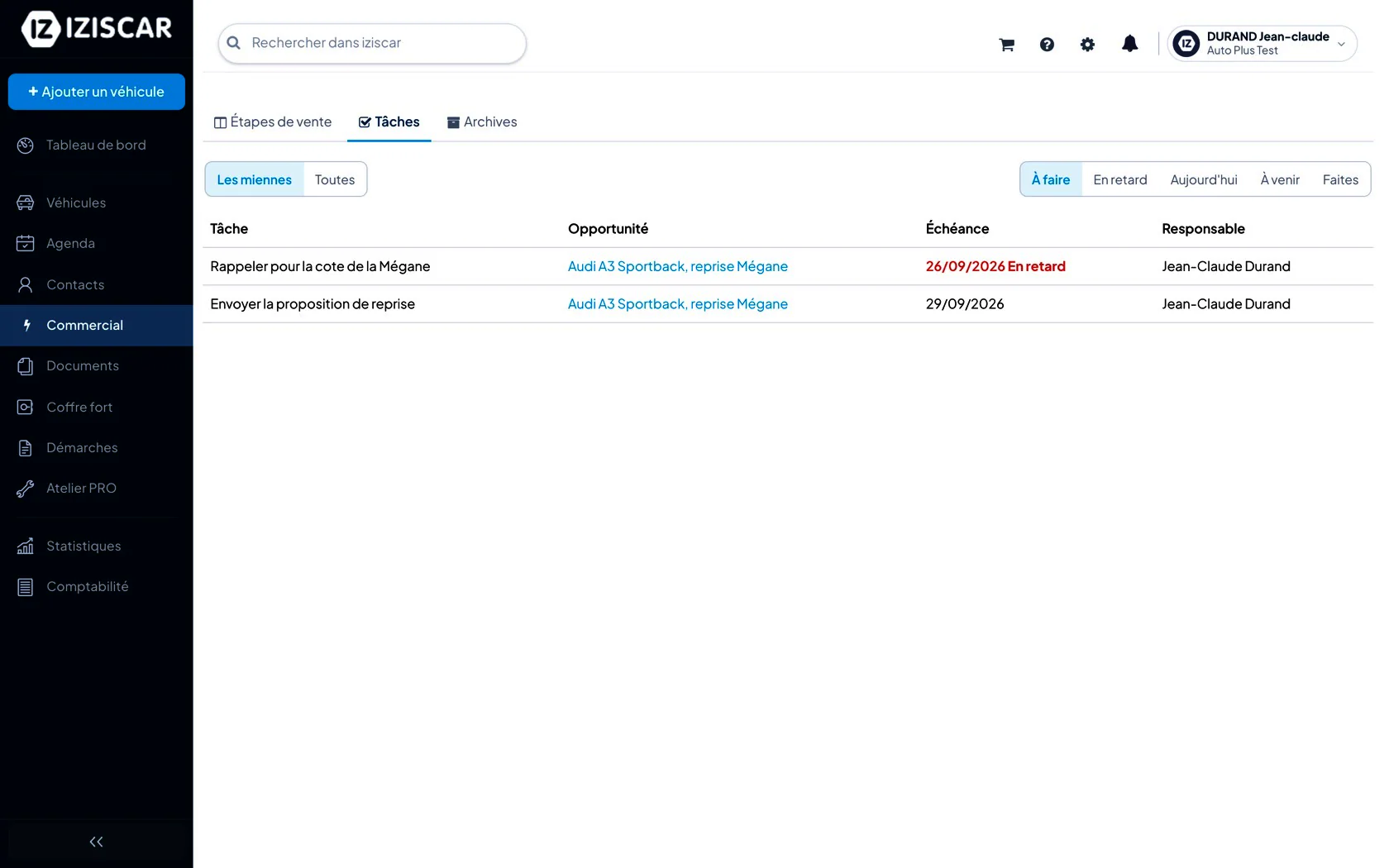Click the IZISCAR logo
Viewport: 1389px width, 868px height.
point(97,28)
